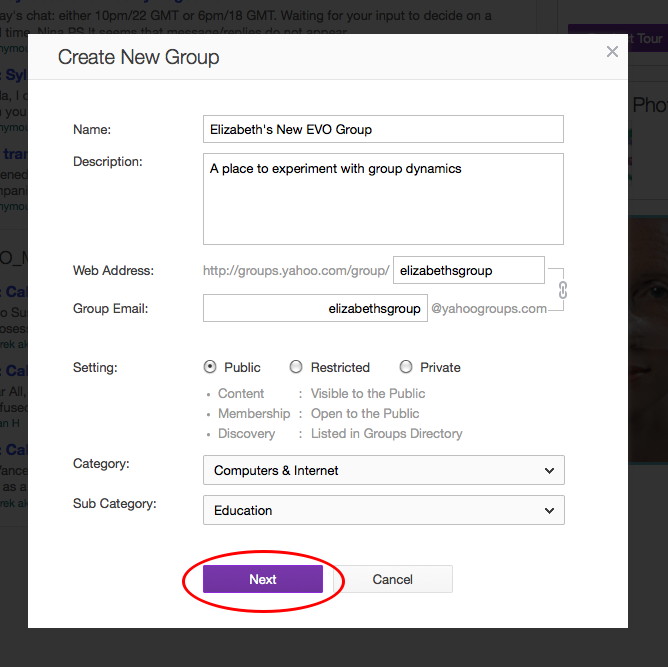Click inside the Description text area
This screenshot has height=667, width=668.
point(383,199)
